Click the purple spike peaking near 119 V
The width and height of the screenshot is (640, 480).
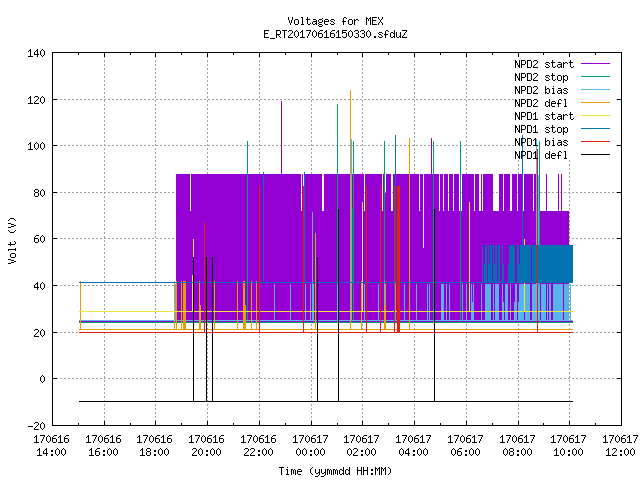(x=281, y=138)
